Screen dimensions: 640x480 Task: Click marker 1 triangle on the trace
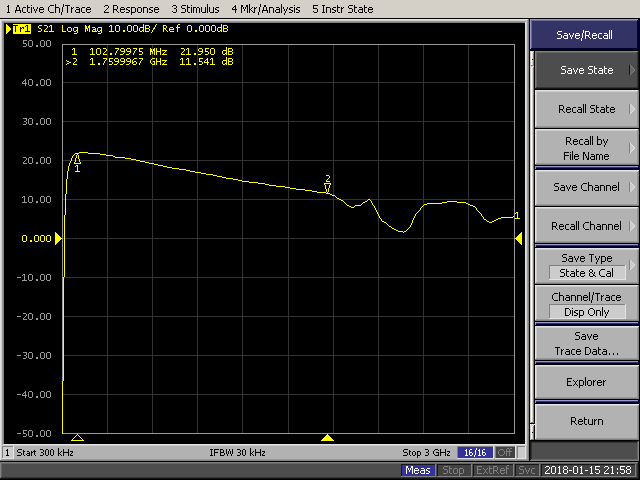click(77, 159)
